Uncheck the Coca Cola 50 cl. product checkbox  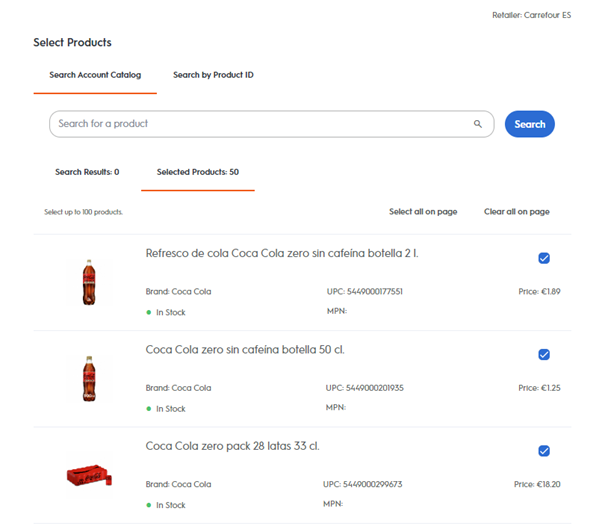pyautogui.click(x=544, y=354)
